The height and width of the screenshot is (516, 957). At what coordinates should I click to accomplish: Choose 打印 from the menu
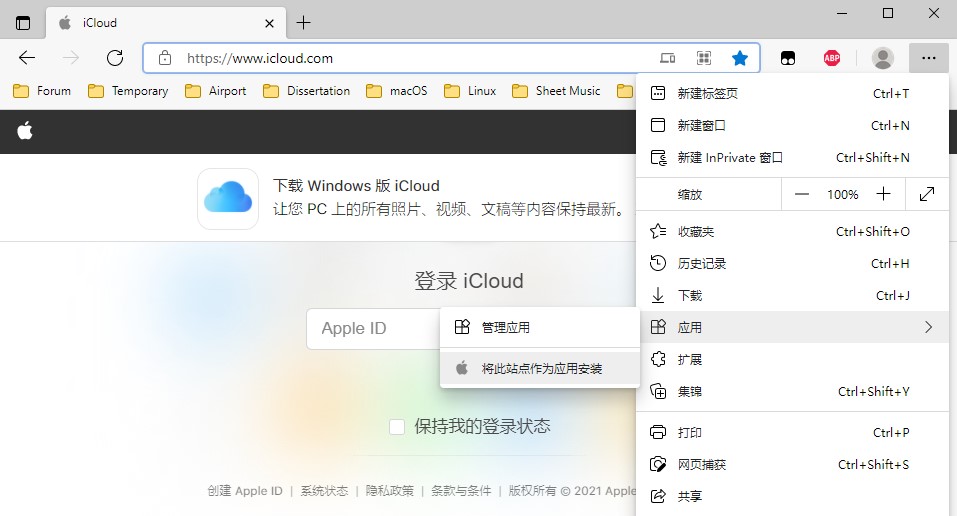(x=792, y=432)
